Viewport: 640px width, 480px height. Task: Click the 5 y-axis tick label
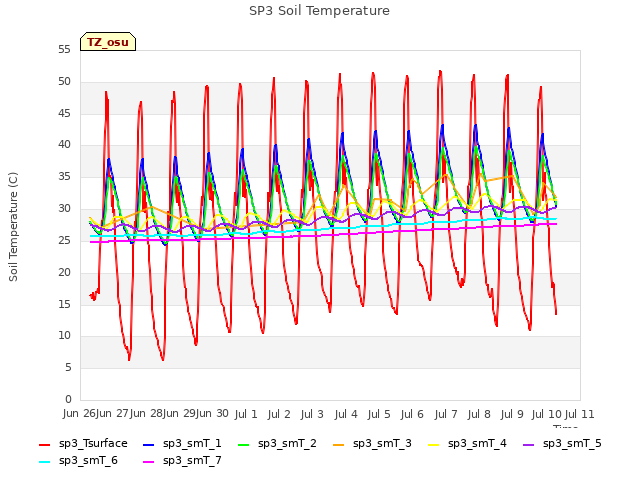tap(68, 368)
